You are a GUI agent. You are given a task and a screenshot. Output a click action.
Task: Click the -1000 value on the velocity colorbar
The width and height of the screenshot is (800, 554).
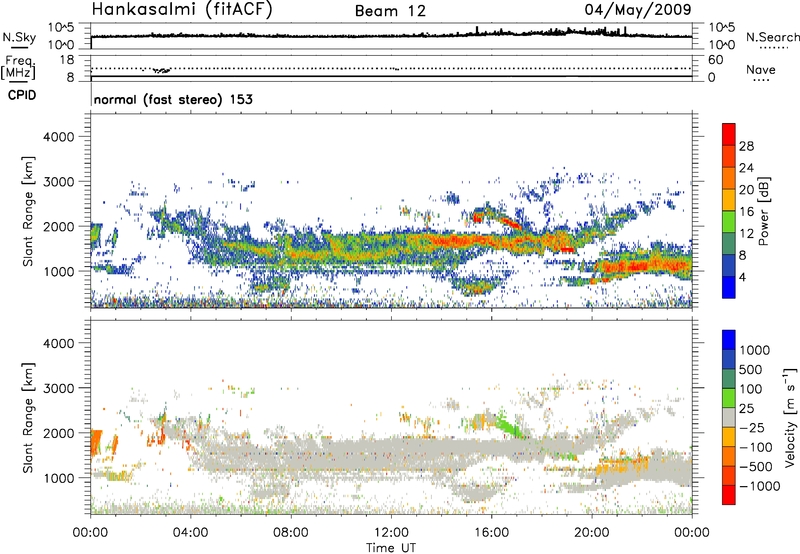click(760, 486)
